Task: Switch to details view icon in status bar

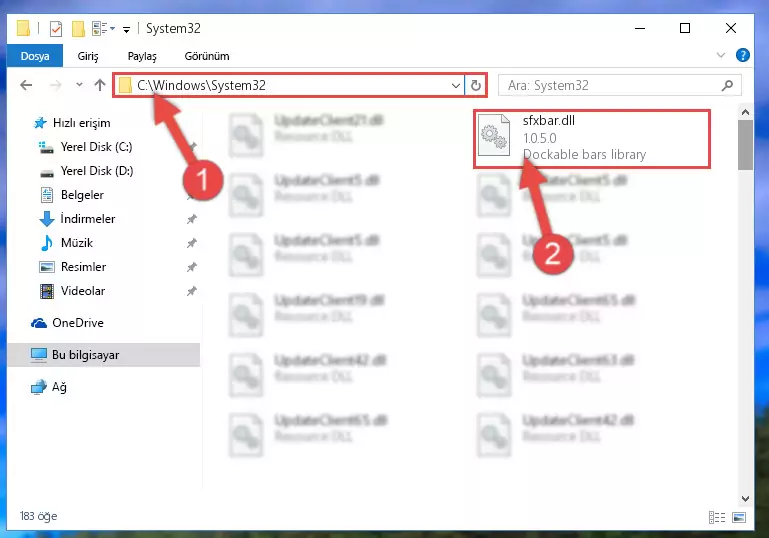Action: pos(717,517)
